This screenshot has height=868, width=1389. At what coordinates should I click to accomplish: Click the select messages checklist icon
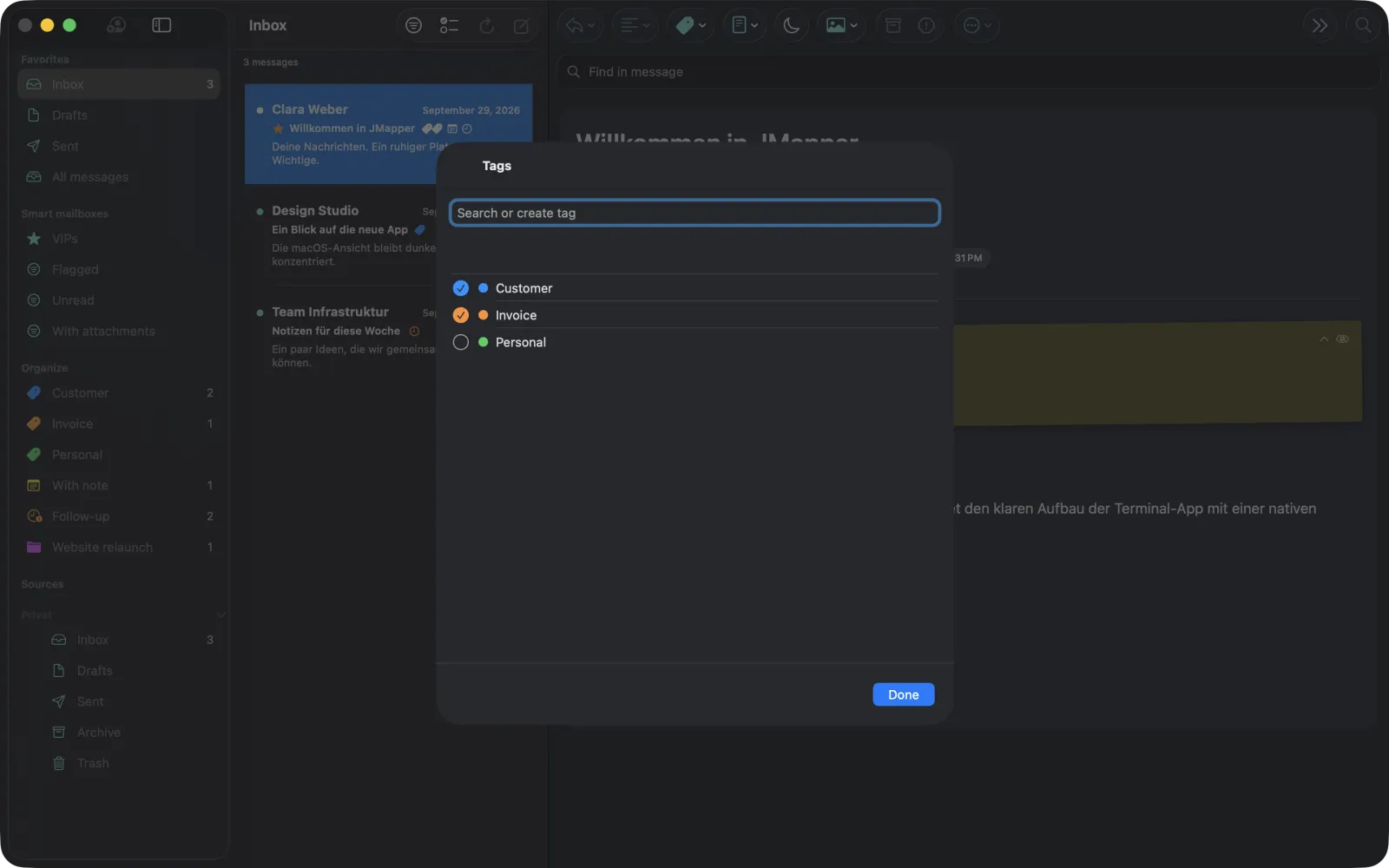[449, 26]
